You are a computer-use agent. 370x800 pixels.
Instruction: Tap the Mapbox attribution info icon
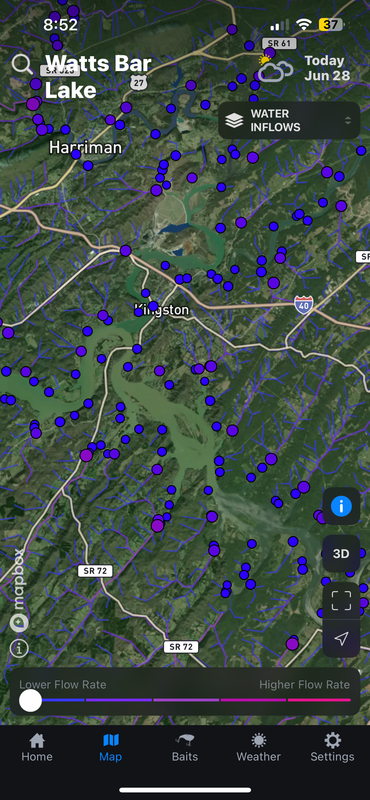coord(19,648)
